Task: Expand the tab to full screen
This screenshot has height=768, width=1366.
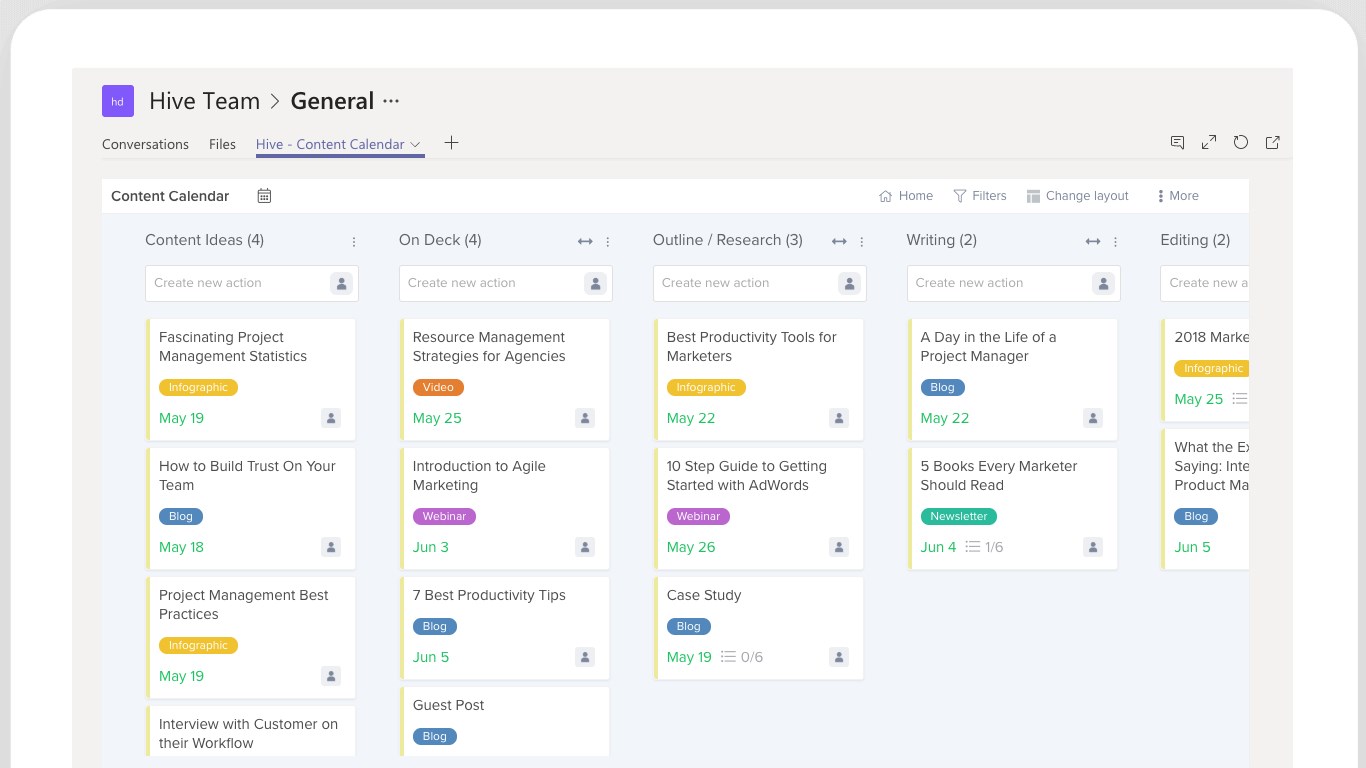Action: click(1209, 143)
